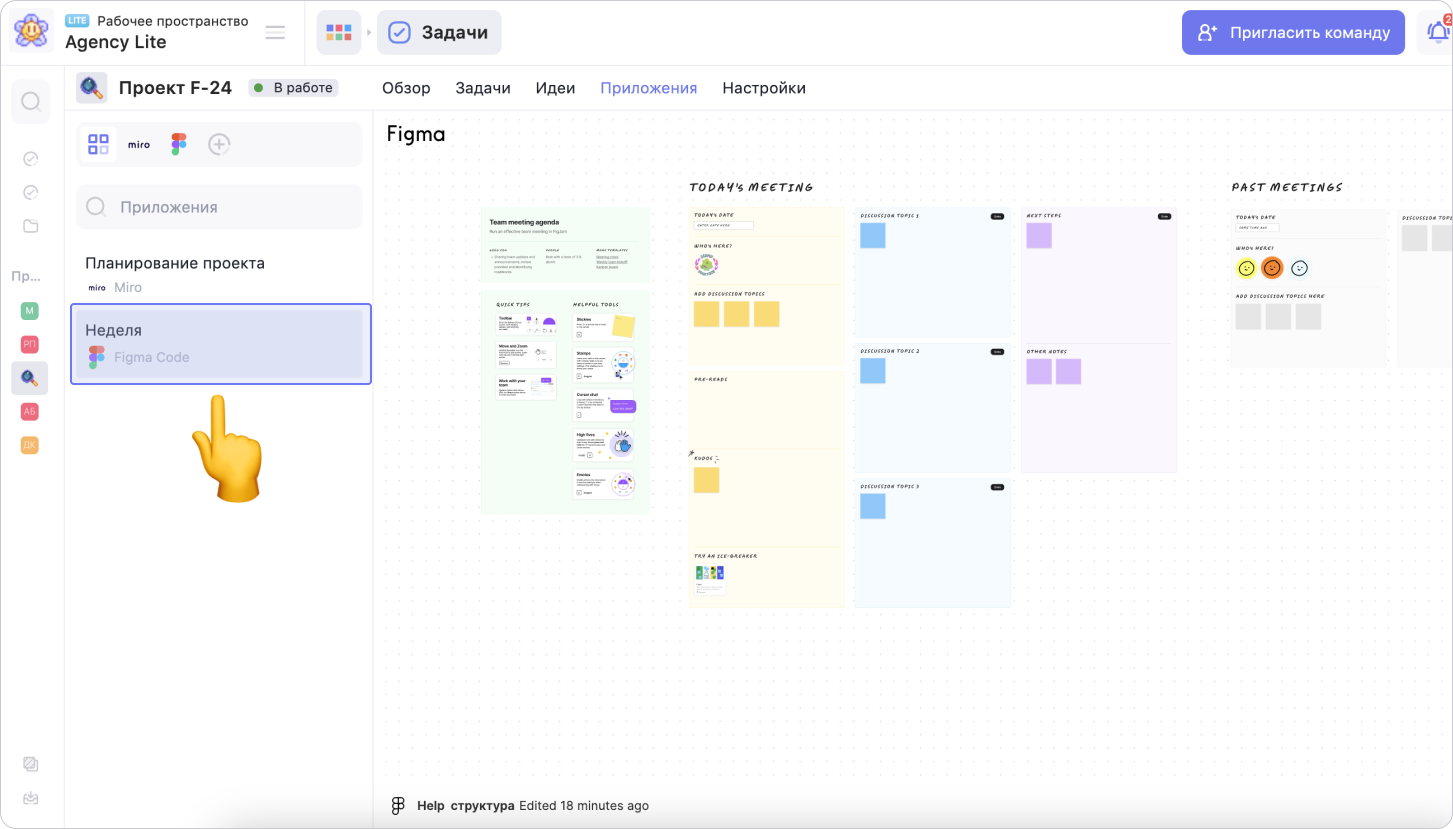The height and width of the screenshot is (829, 1453).
Task: Click the Today's Meeting board title
Action: pyautogui.click(x=751, y=187)
